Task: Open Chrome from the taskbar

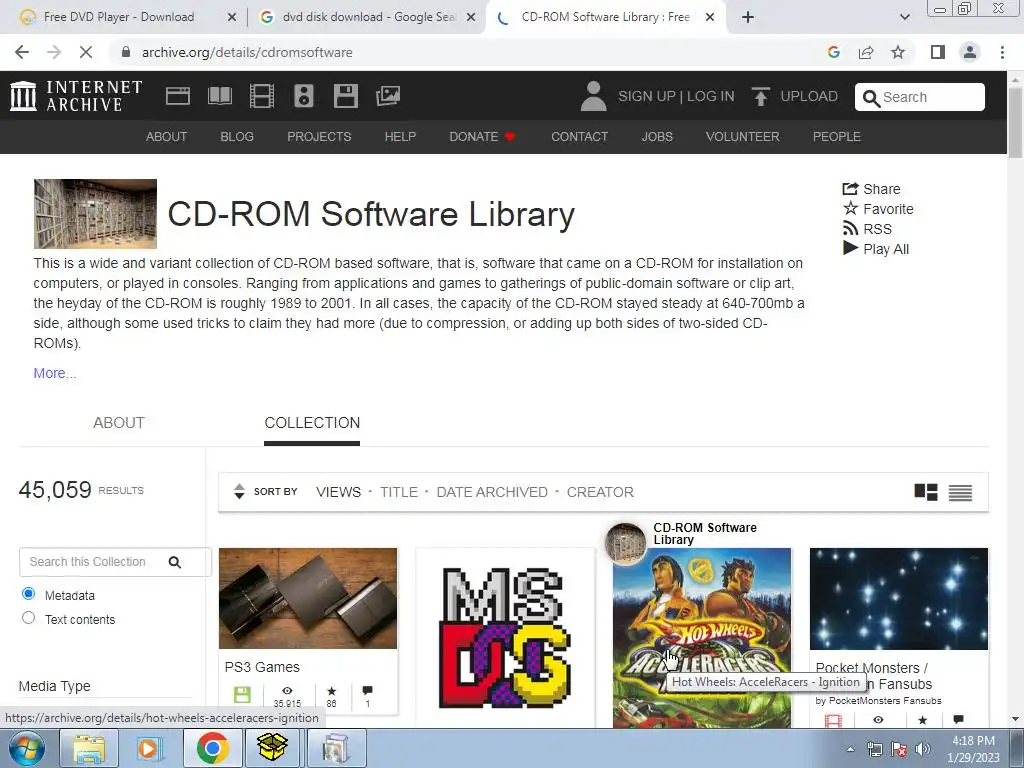Action: (x=212, y=748)
